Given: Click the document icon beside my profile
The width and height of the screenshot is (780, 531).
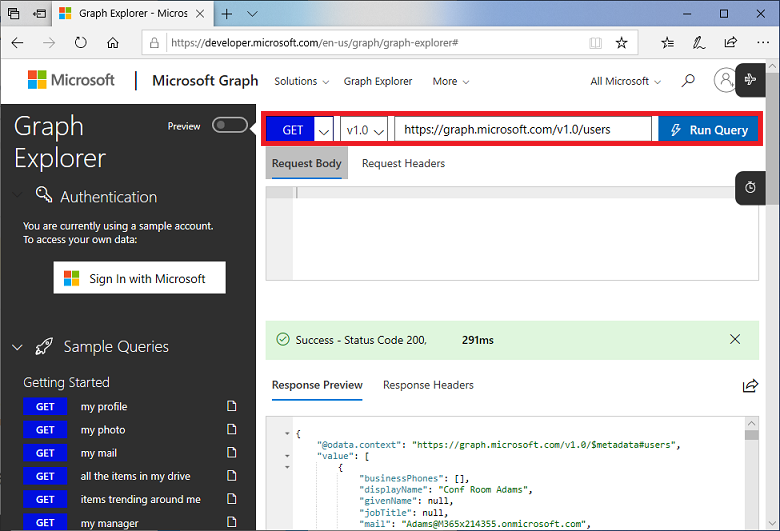Looking at the screenshot, I should coord(232,406).
